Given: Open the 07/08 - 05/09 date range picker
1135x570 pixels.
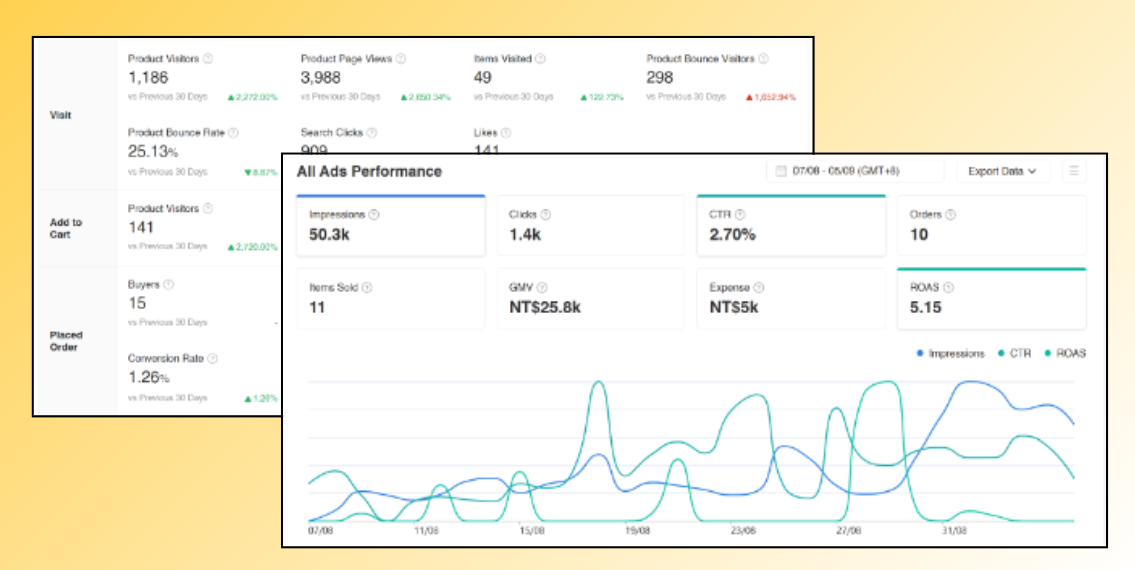Looking at the screenshot, I should click(854, 171).
